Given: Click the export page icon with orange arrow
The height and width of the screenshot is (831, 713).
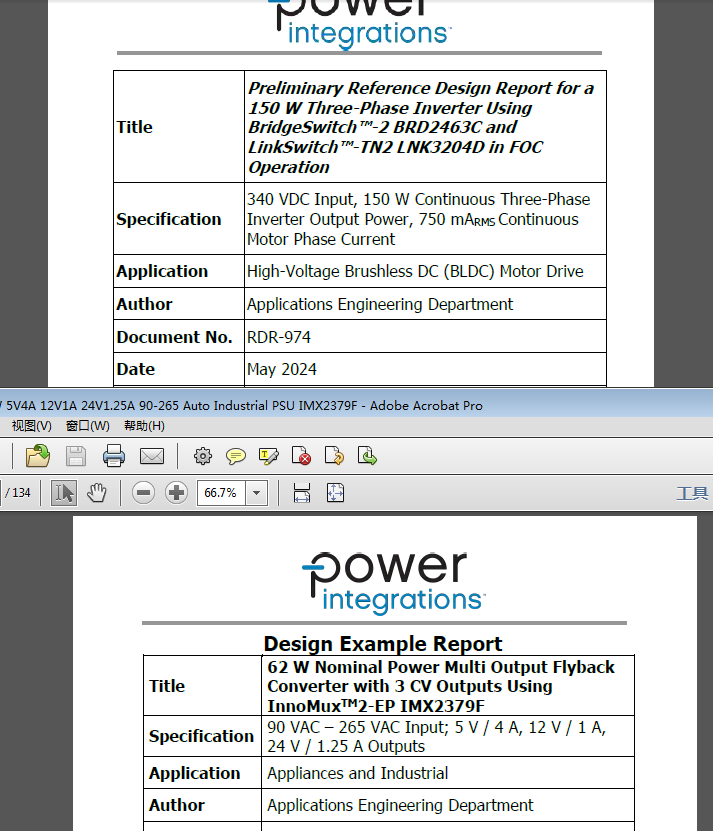Looking at the screenshot, I should (334, 456).
